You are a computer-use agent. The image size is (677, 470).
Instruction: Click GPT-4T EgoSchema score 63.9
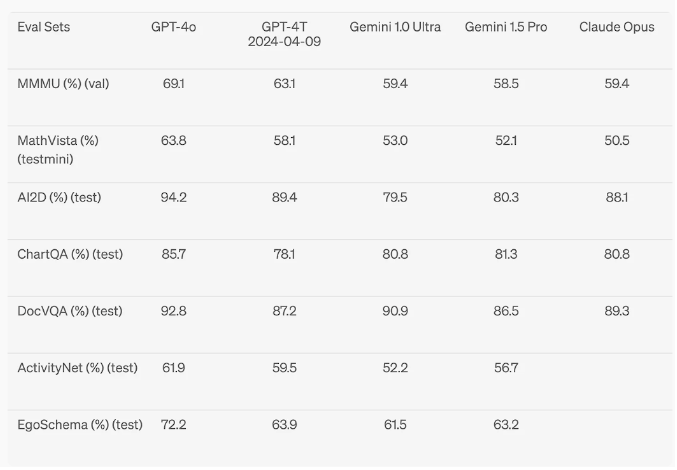285,425
